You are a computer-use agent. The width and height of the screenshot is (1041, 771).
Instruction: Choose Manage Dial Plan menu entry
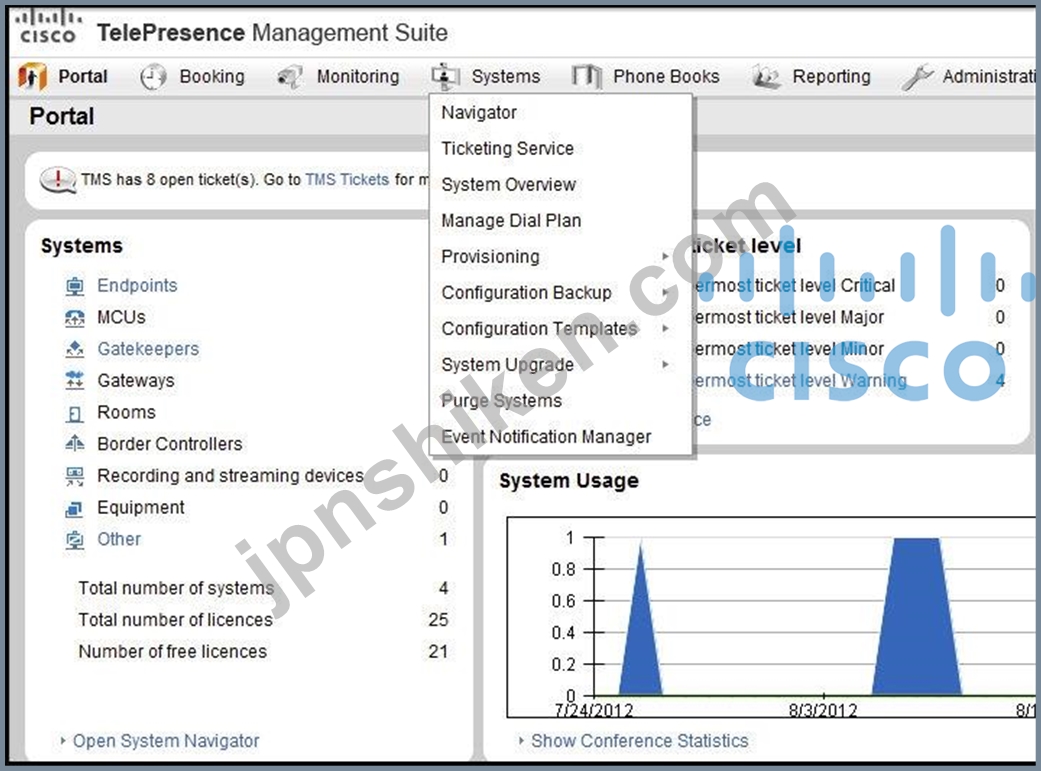[x=560, y=220]
